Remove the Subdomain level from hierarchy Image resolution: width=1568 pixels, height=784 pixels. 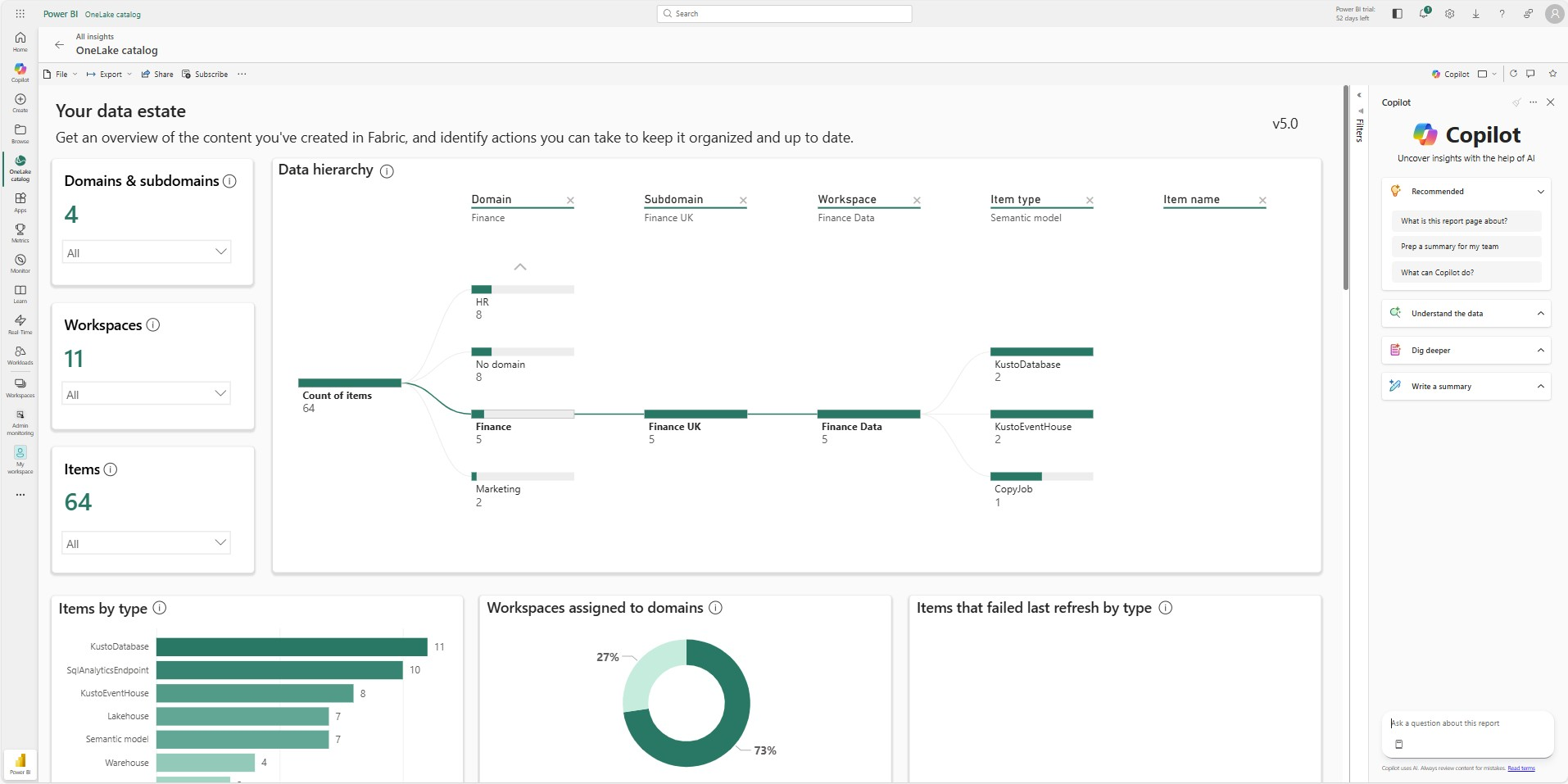pos(743,200)
